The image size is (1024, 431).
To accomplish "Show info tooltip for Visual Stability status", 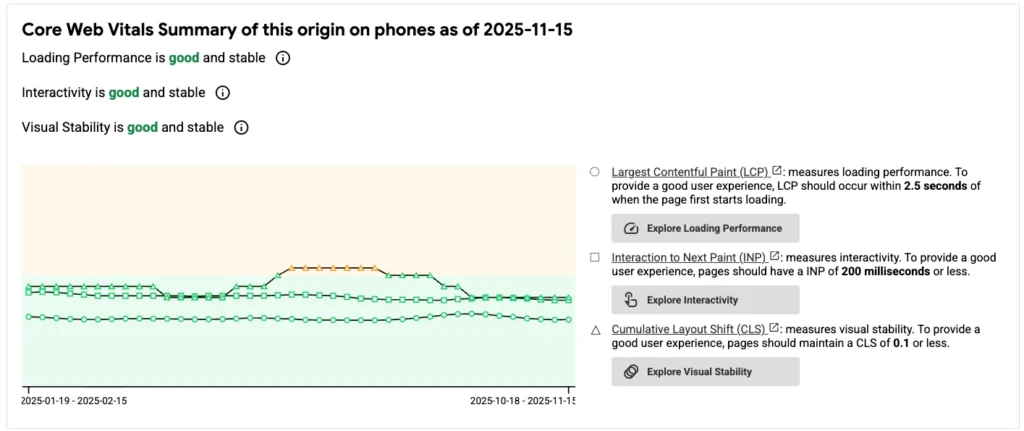I will pos(241,128).
